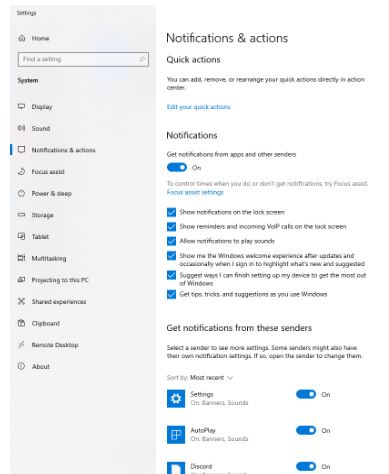
Task: Click the Find a setting search box
Action: pyautogui.click(x=83, y=59)
